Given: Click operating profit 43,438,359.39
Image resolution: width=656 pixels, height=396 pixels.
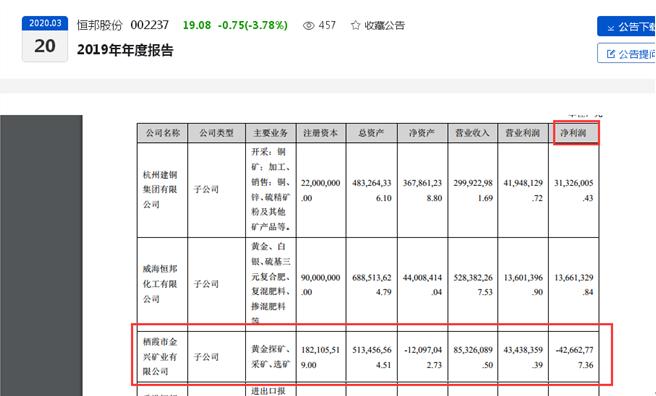Looking at the screenshot, I should coord(523,357).
